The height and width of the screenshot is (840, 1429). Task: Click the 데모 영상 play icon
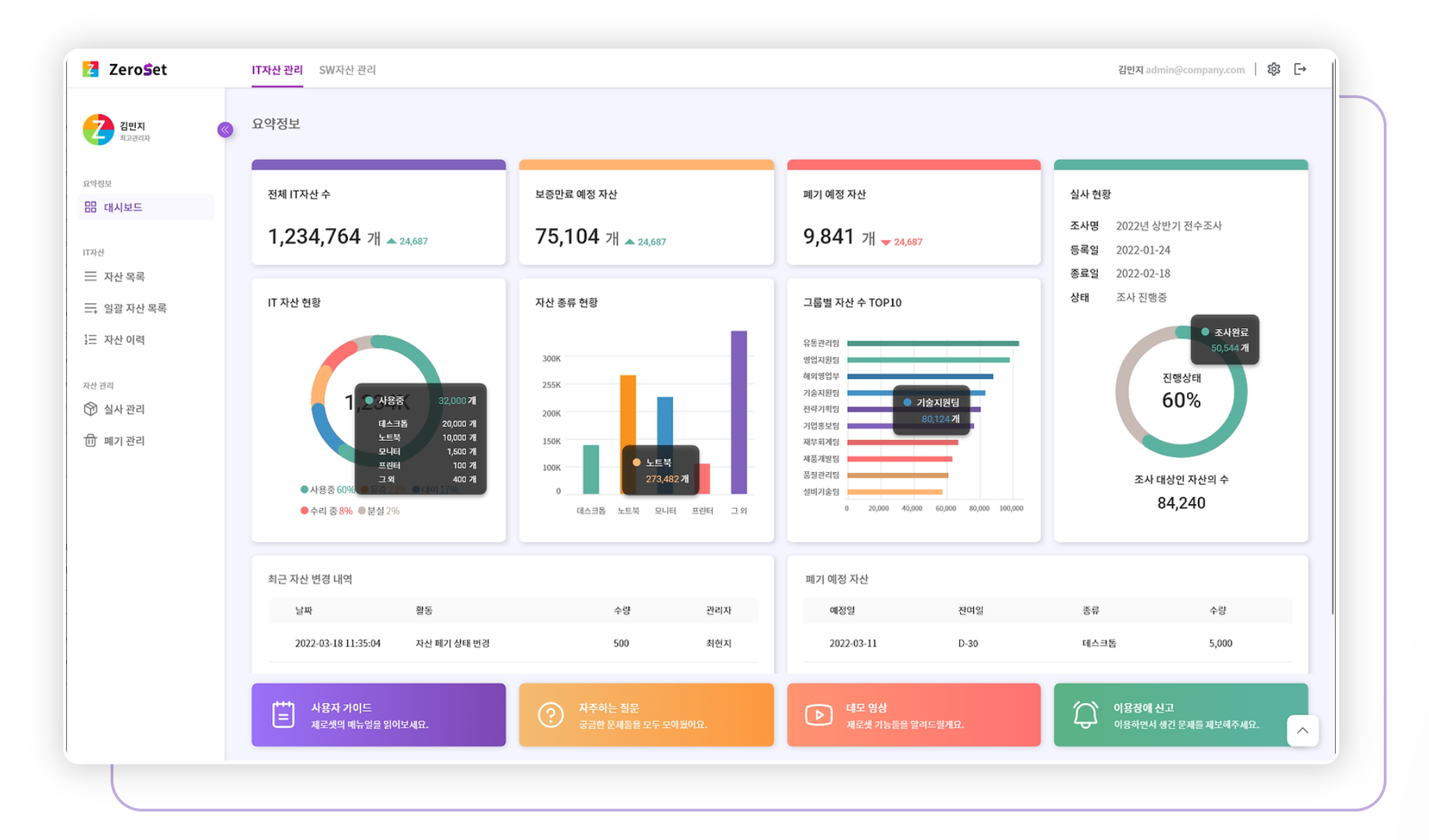[818, 715]
